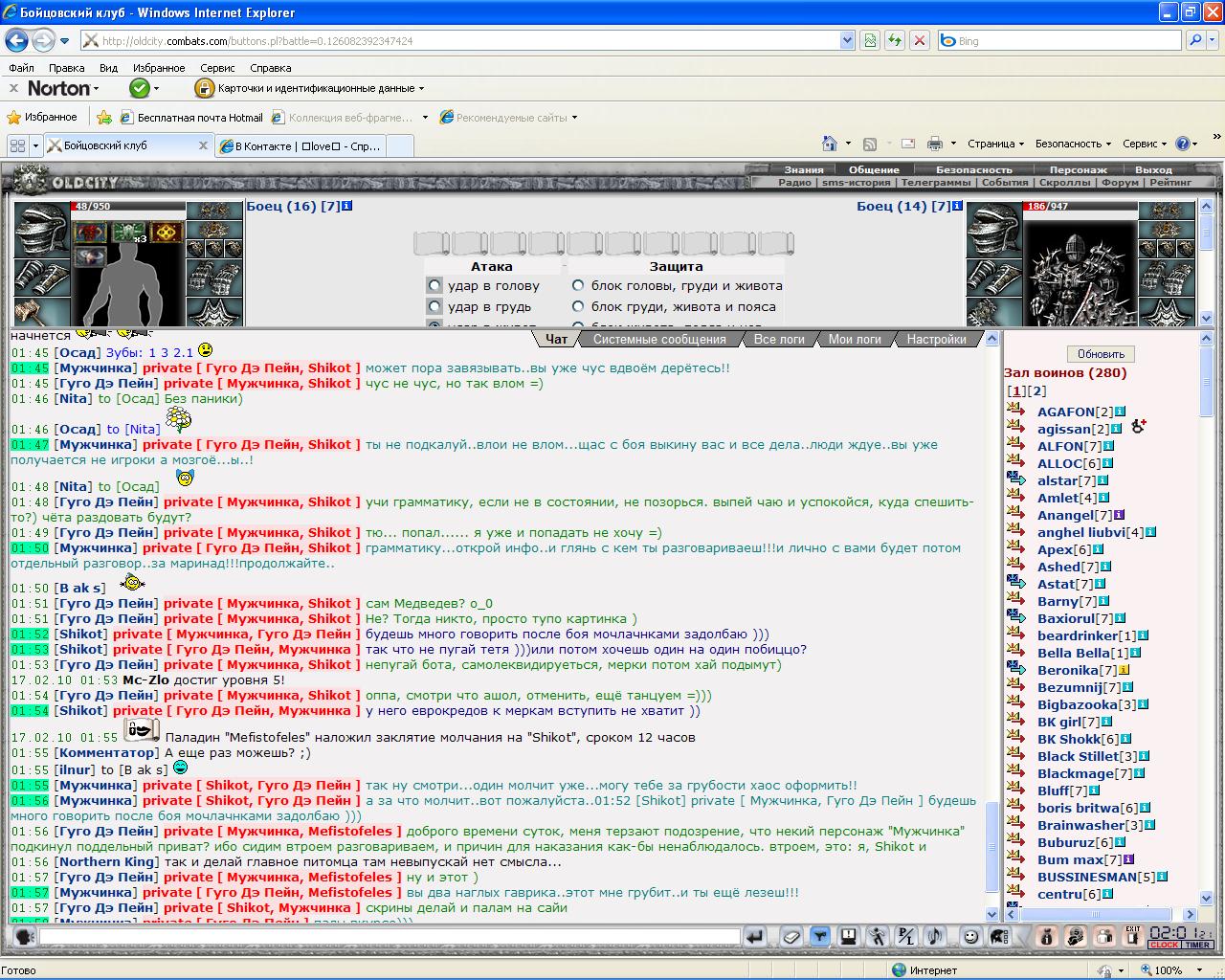Open the Безопасность toolbar dropdown

1073,144
